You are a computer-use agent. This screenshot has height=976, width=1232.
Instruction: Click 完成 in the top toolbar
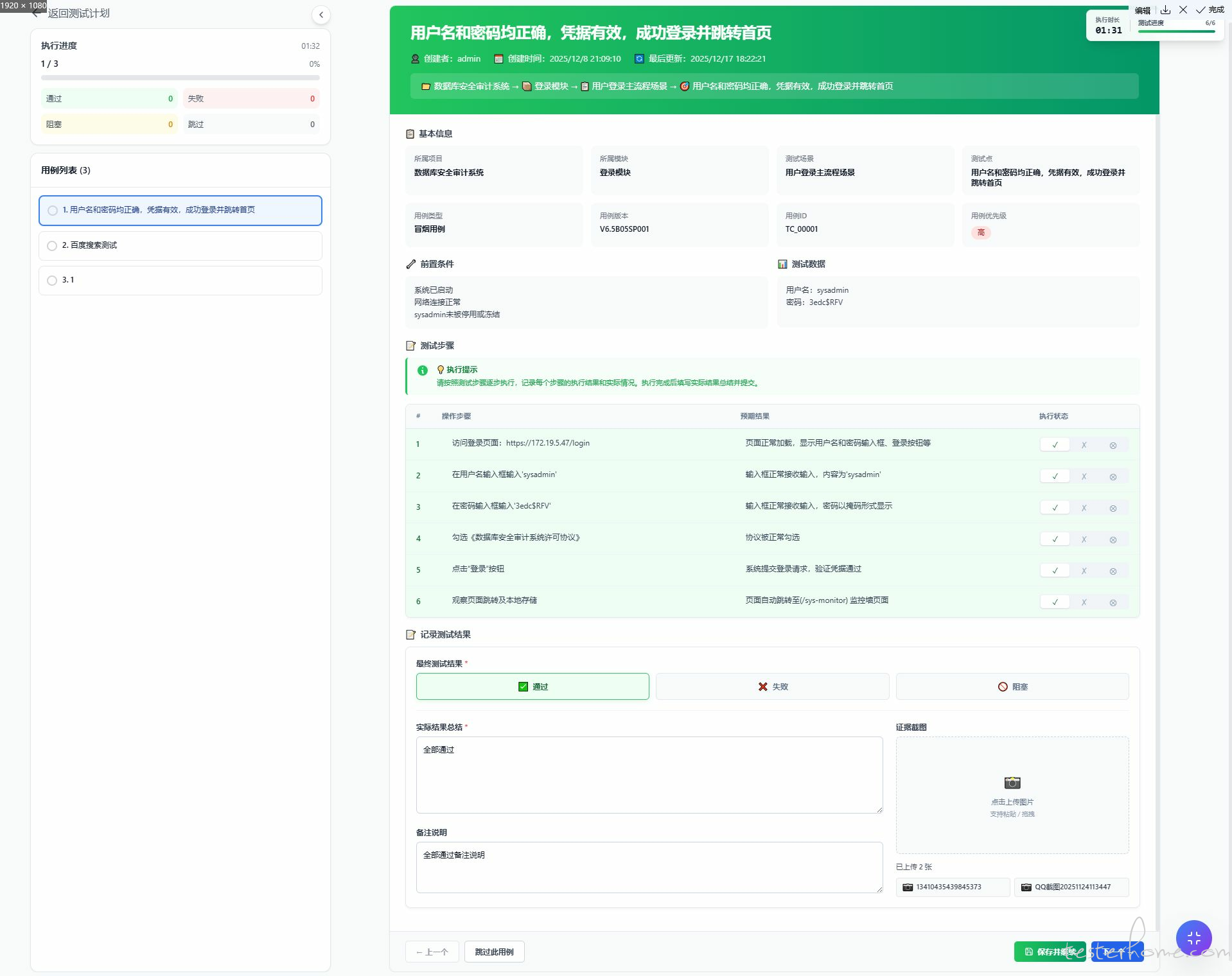coord(1210,10)
